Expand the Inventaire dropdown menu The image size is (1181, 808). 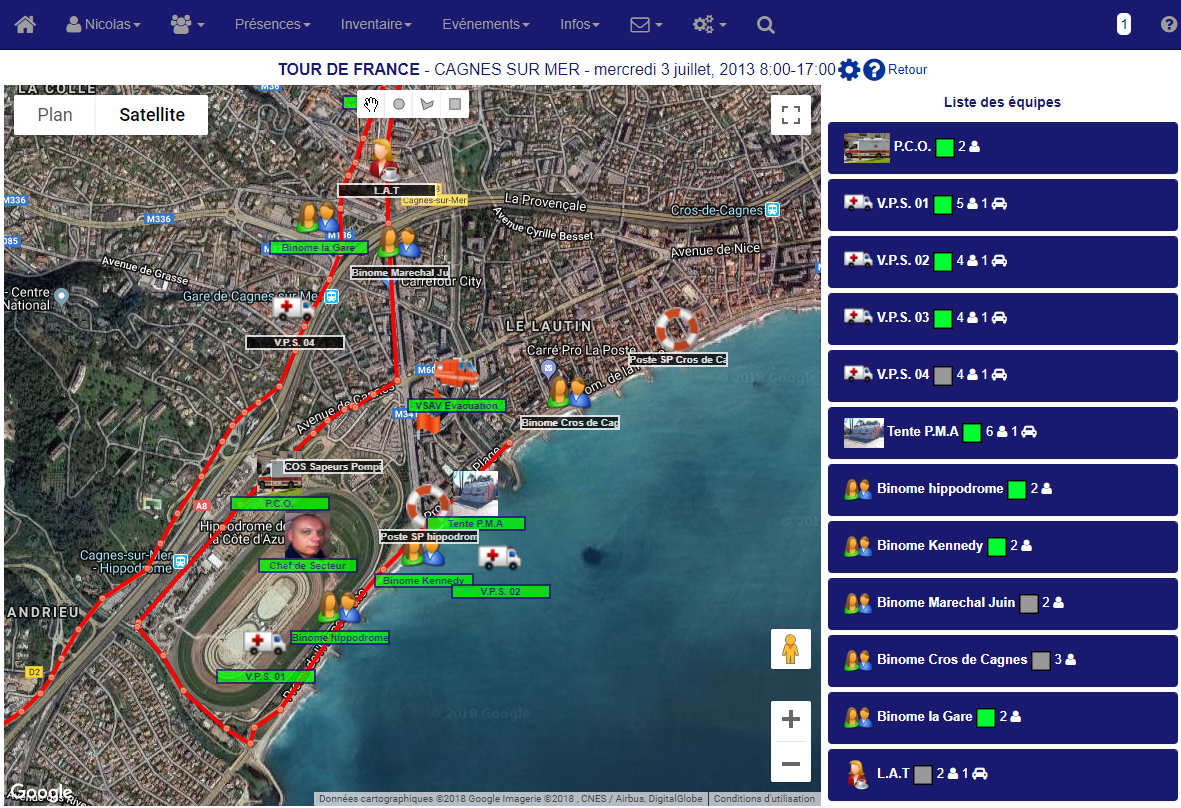click(376, 24)
